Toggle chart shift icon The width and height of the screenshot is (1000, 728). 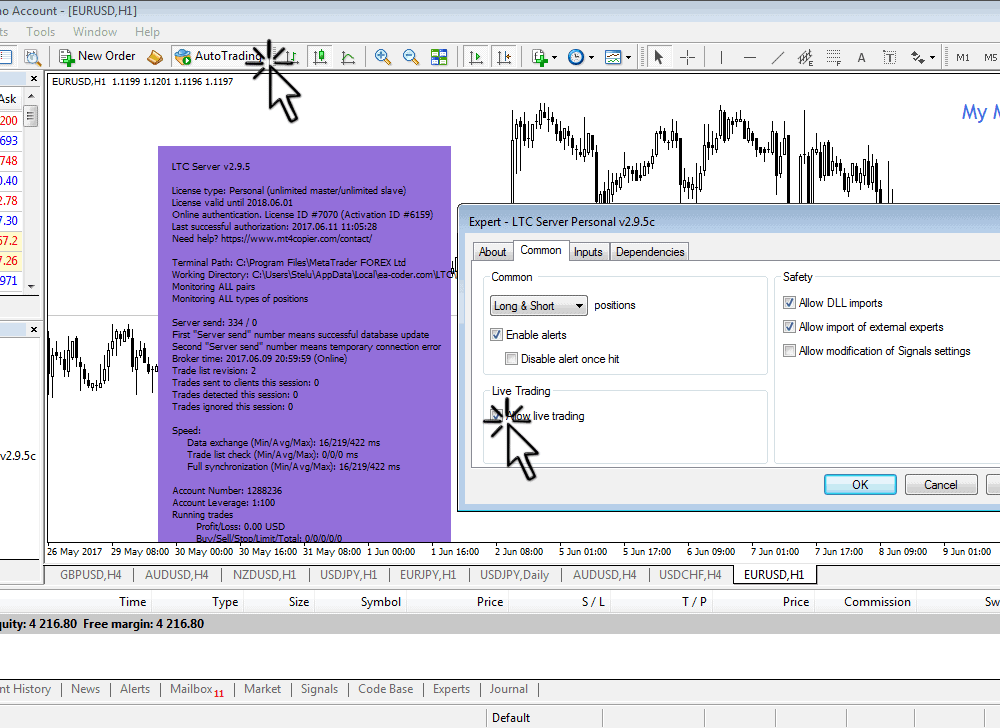pyautogui.click(x=504, y=57)
